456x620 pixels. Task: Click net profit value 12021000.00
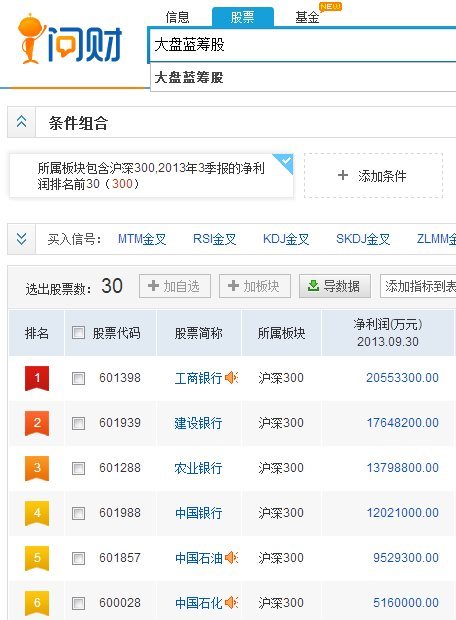point(403,513)
